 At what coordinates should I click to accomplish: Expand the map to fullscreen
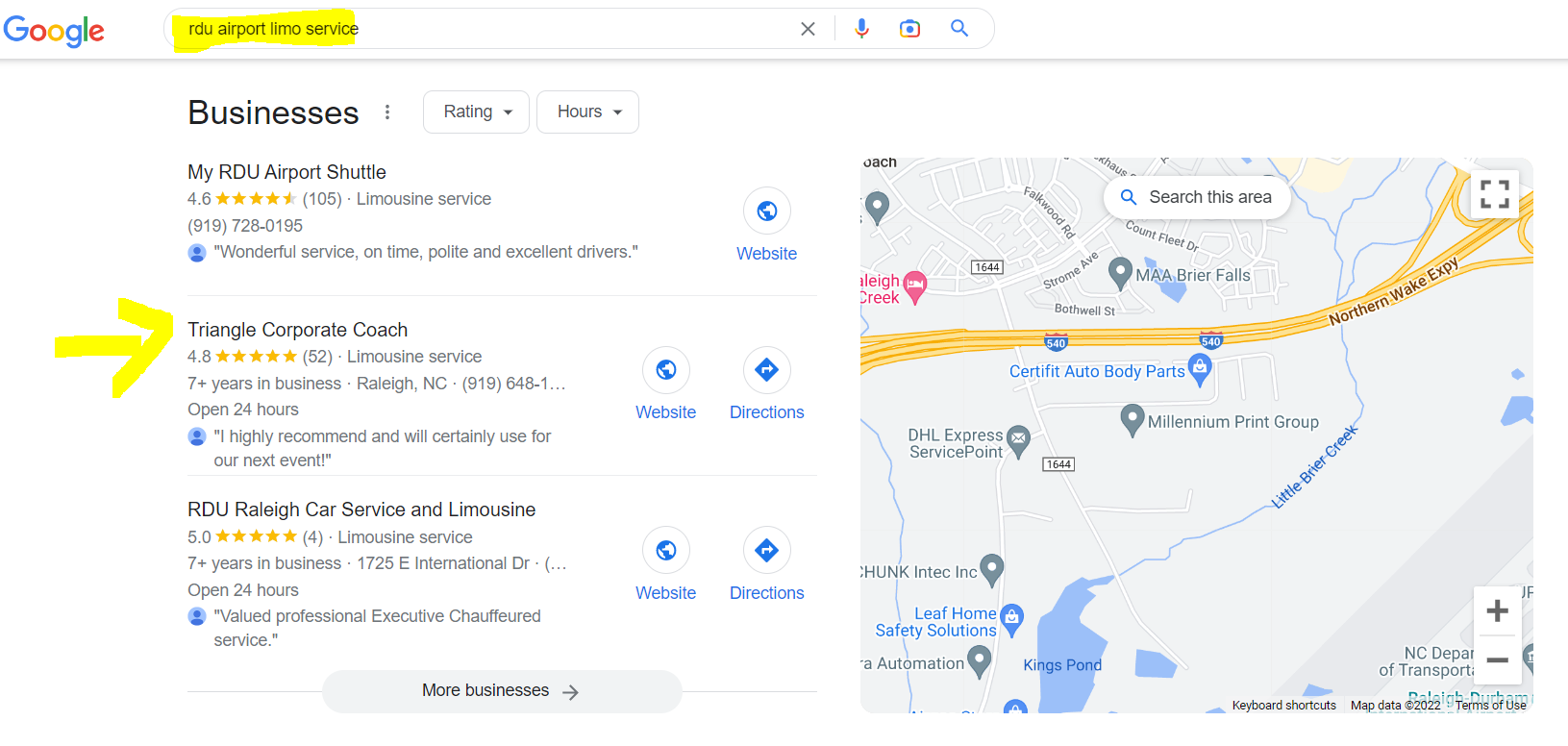[1494, 194]
